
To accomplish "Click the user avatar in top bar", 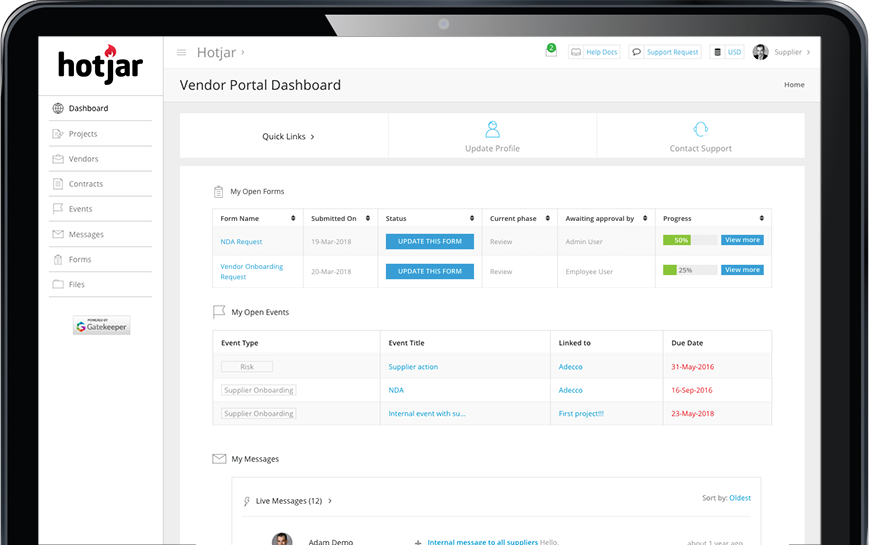I will tap(760, 52).
